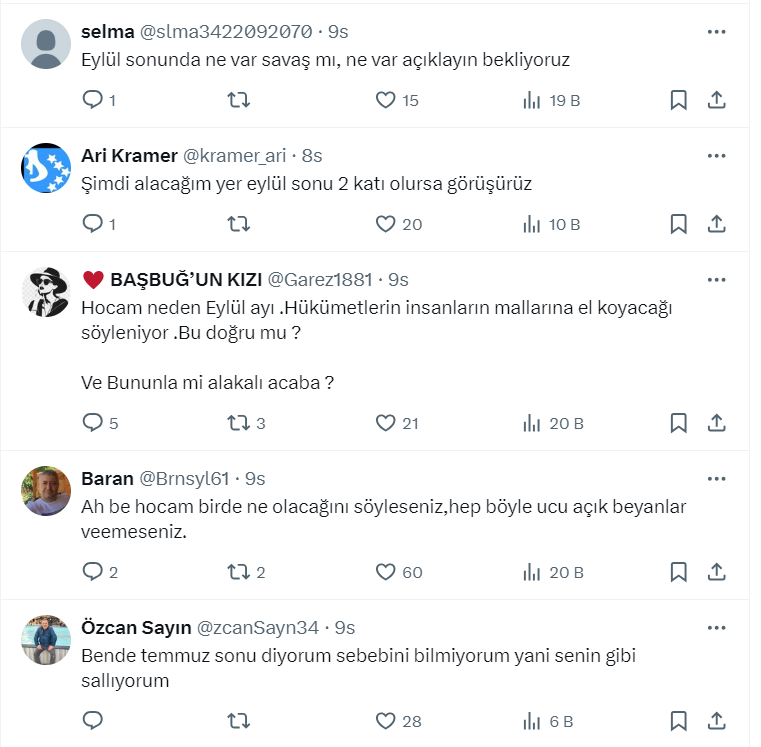This screenshot has height=747, width=761.
Task: Open more options menu on Baran's tweet
Action: click(716, 479)
